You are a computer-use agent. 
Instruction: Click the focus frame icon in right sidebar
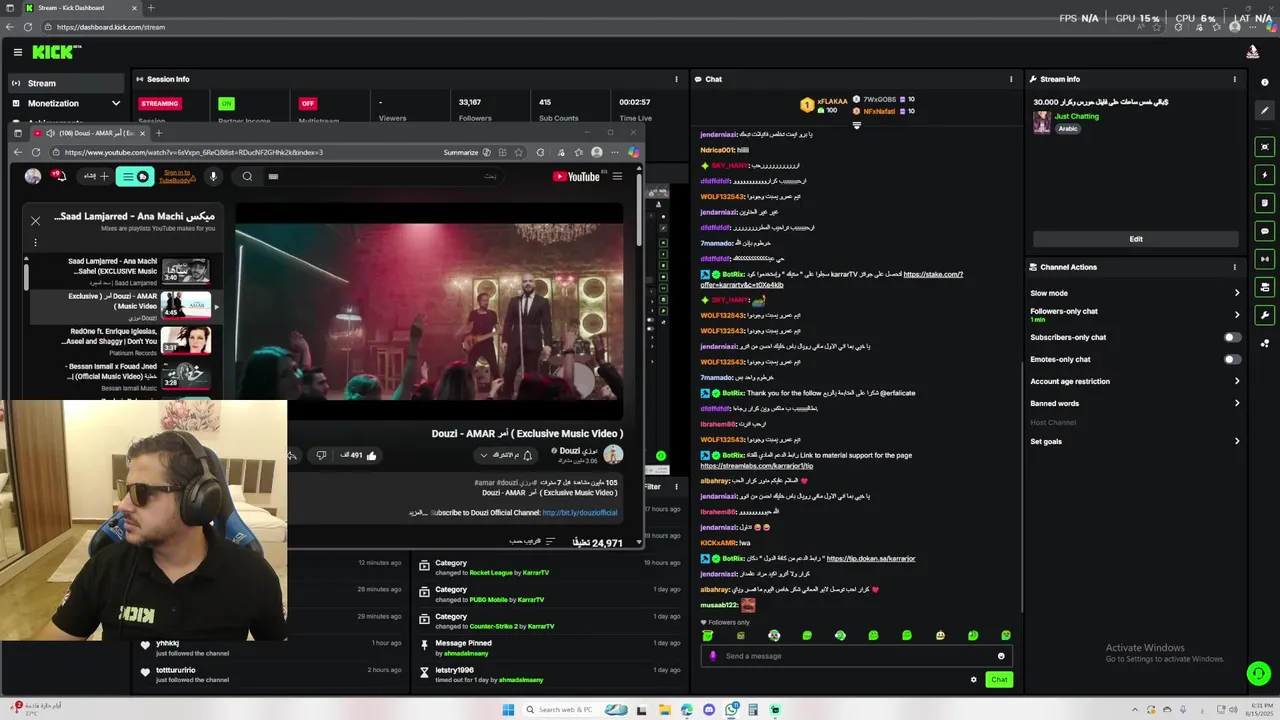click(x=1265, y=147)
